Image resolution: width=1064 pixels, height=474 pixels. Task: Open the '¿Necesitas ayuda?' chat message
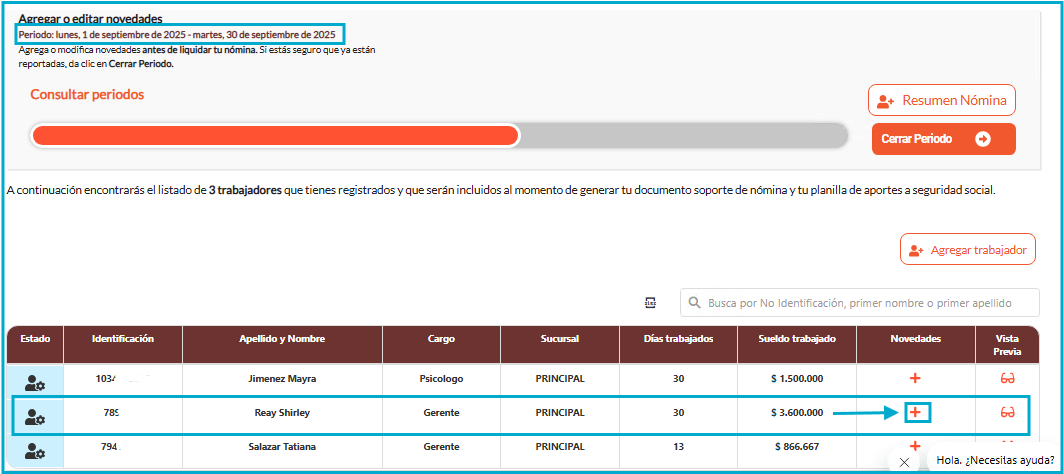coord(994,461)
